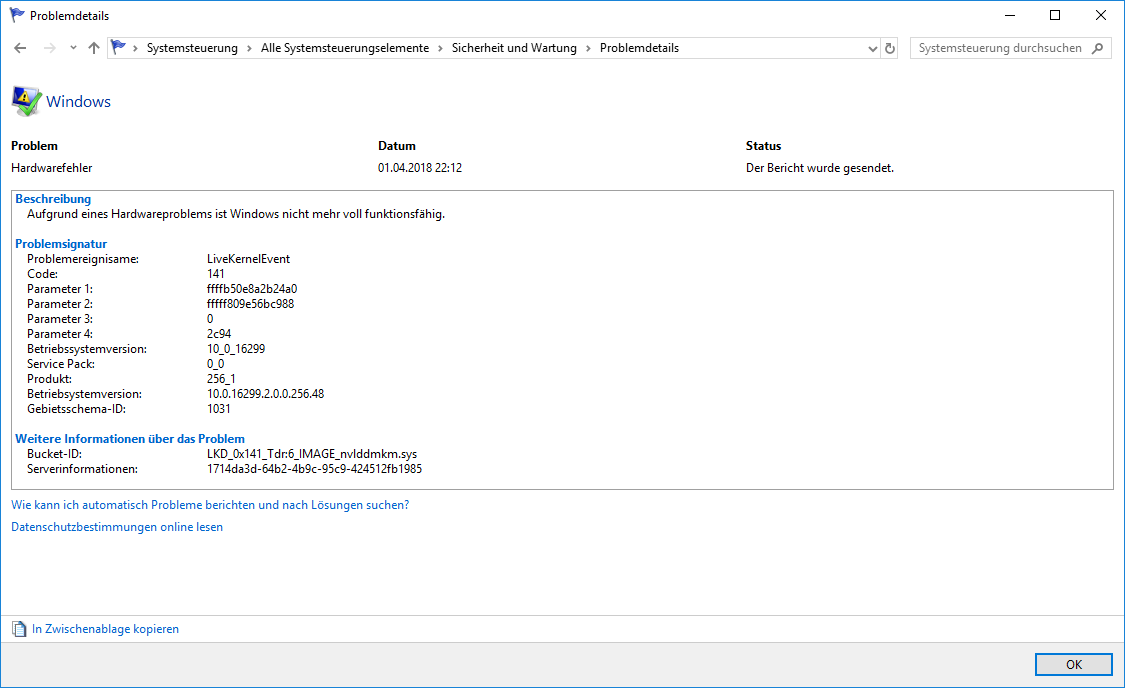This screenshot has height=688, width=1125.
Task: Select Gebietsschema-ID value 1031
Action: (219, 409)
